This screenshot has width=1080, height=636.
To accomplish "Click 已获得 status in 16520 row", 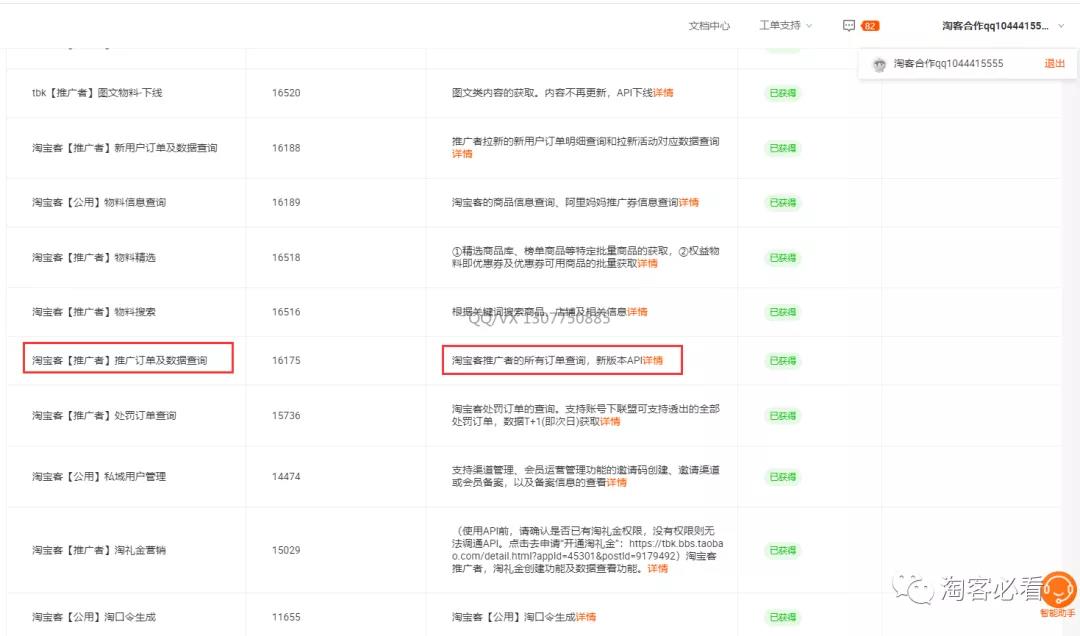I will 782,93.
